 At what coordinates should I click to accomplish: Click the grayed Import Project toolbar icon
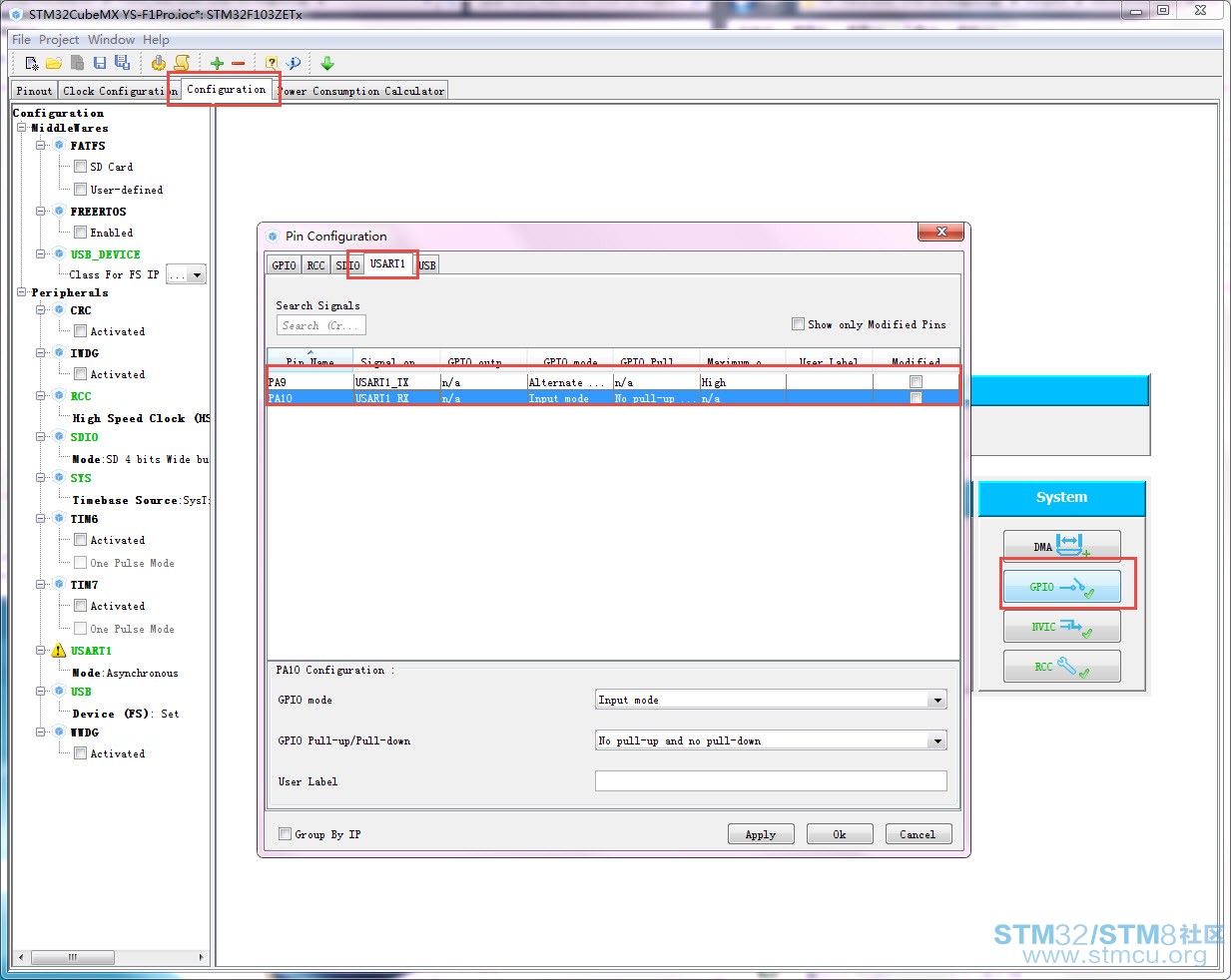coord(77,63)
